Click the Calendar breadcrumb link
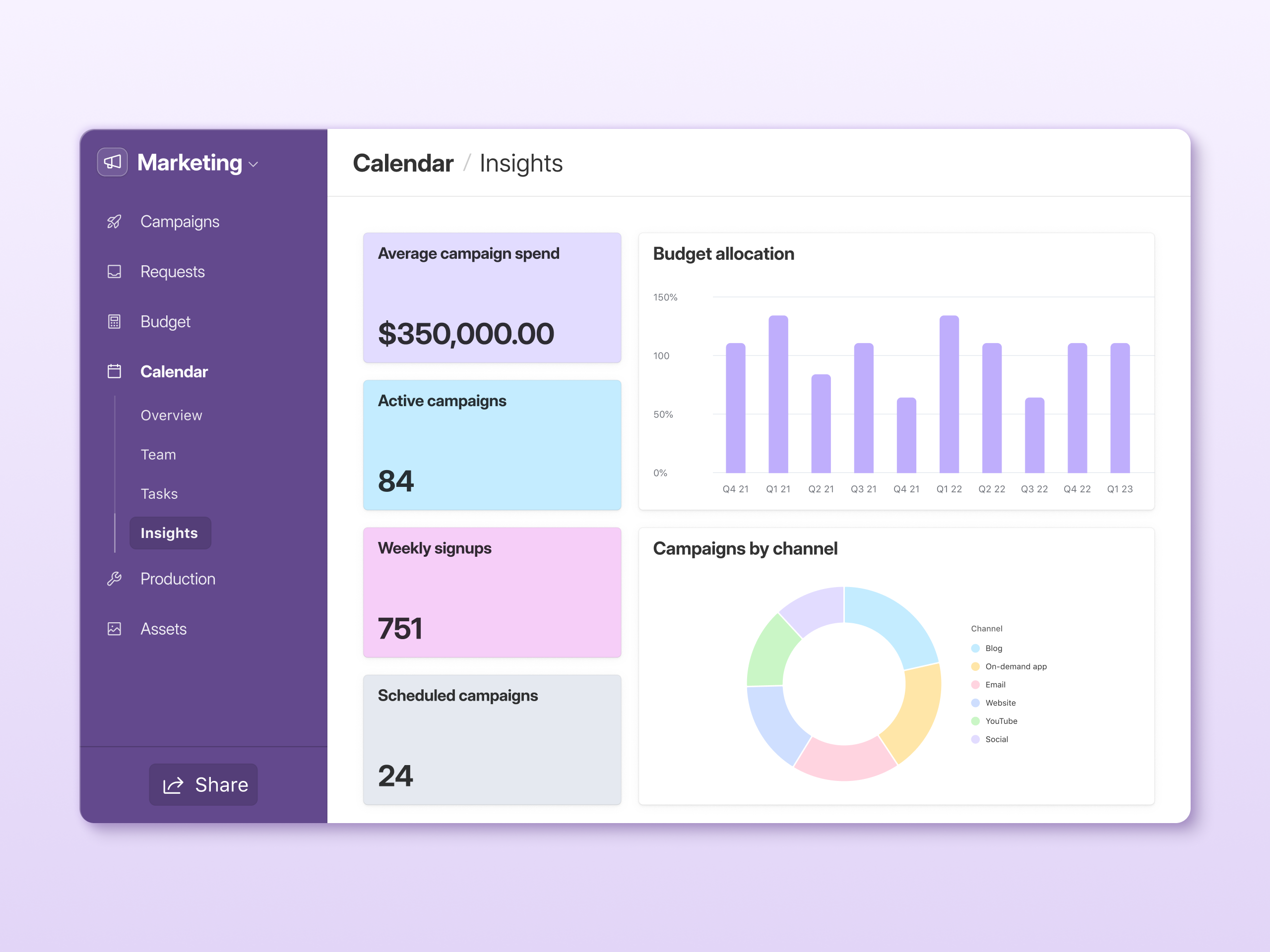 (402, 164)
